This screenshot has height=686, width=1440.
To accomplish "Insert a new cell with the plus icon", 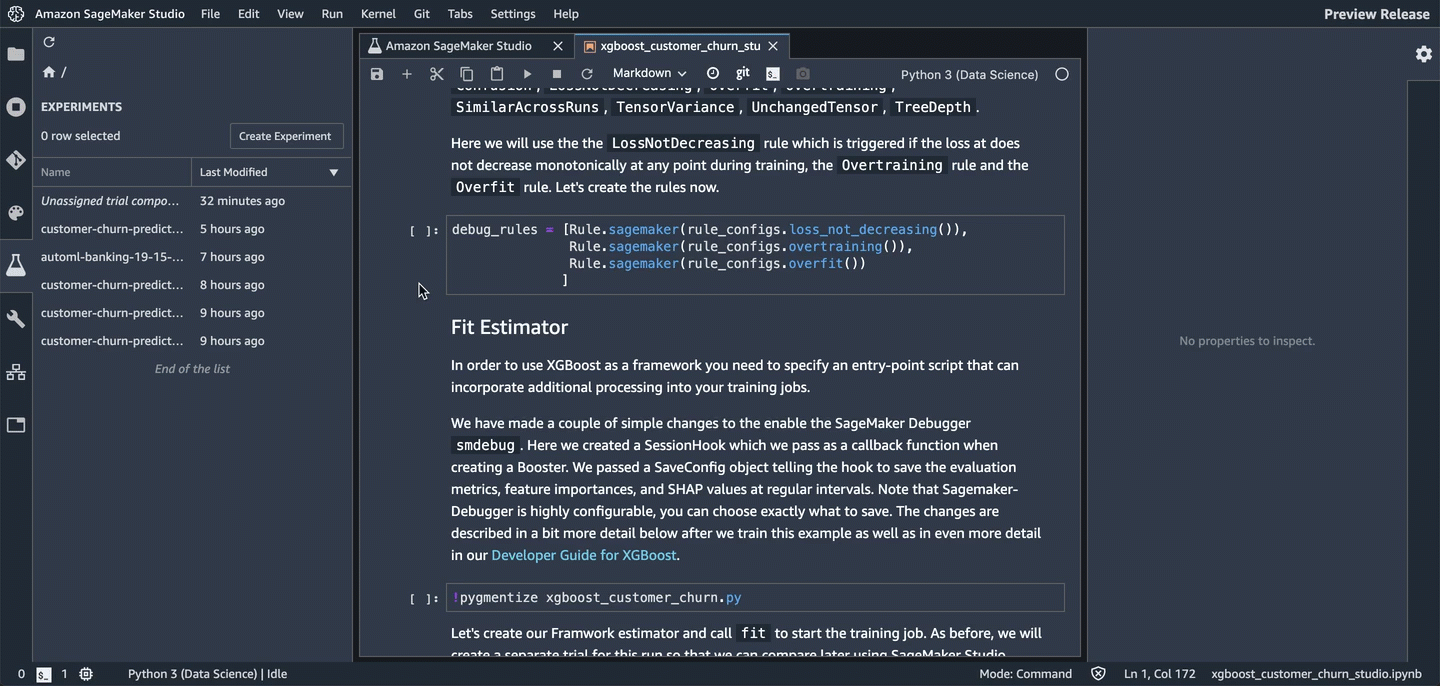I will (407, 74).
